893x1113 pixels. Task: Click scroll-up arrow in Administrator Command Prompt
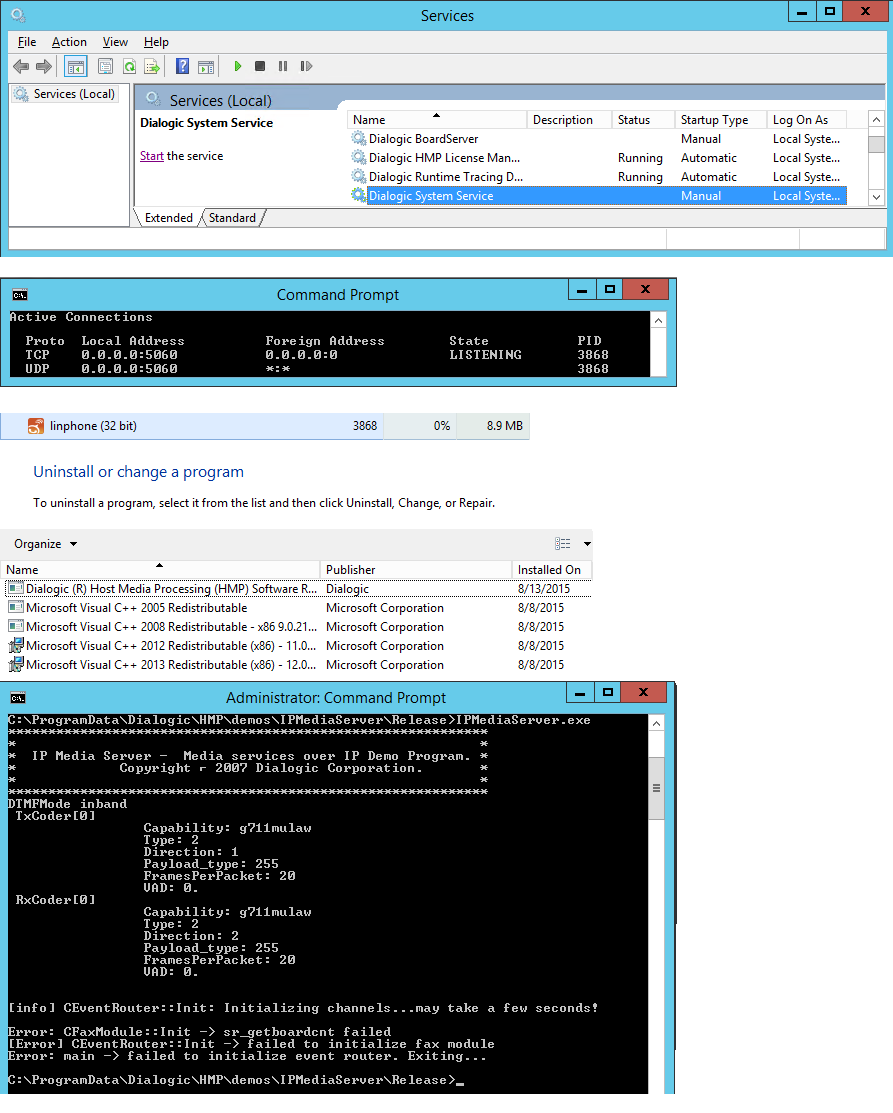coord(657,724)
